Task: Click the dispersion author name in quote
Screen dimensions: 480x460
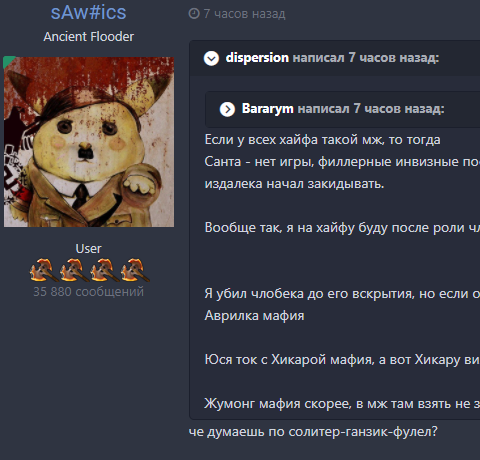Action: [x=257, y=58]
